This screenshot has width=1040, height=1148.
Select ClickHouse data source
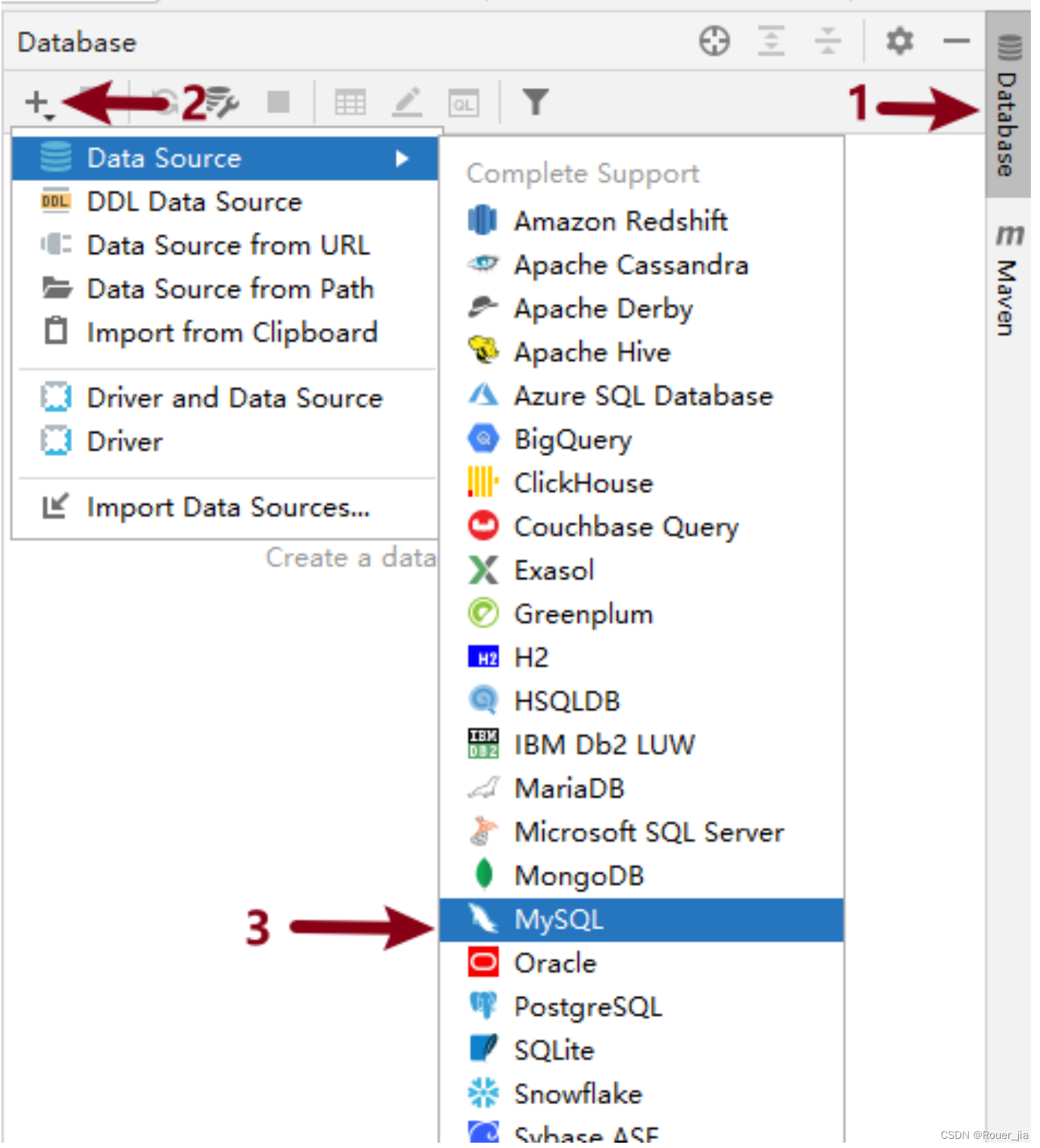641,483
